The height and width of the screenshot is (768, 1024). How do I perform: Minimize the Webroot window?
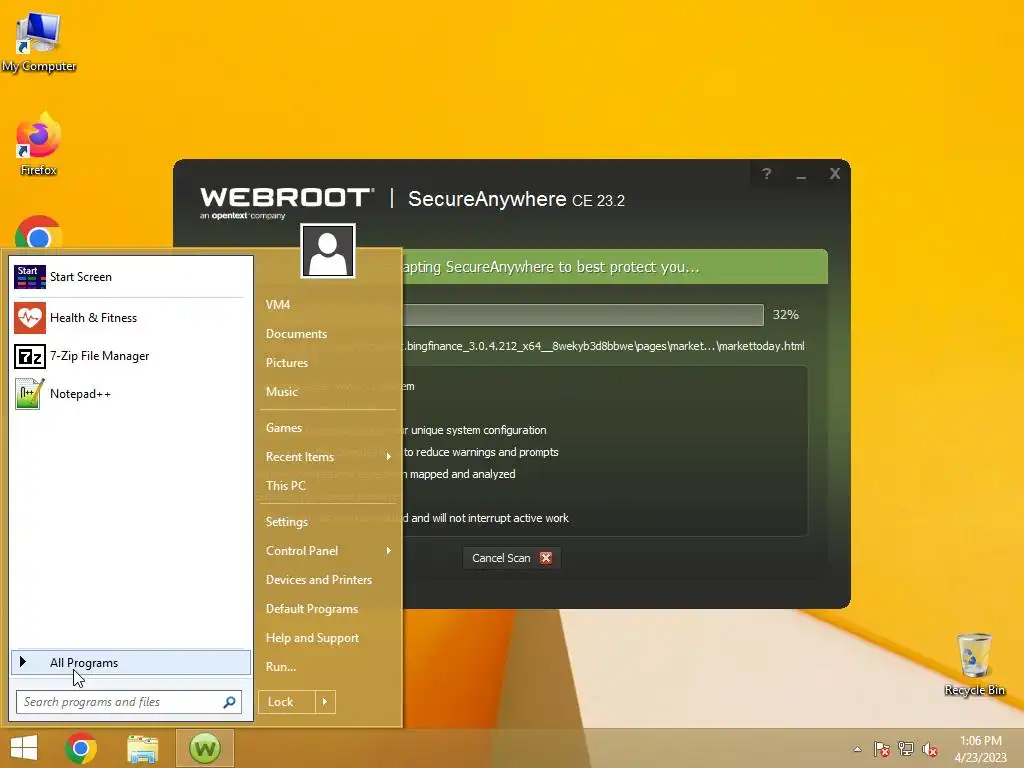click(x=801, y=174)
